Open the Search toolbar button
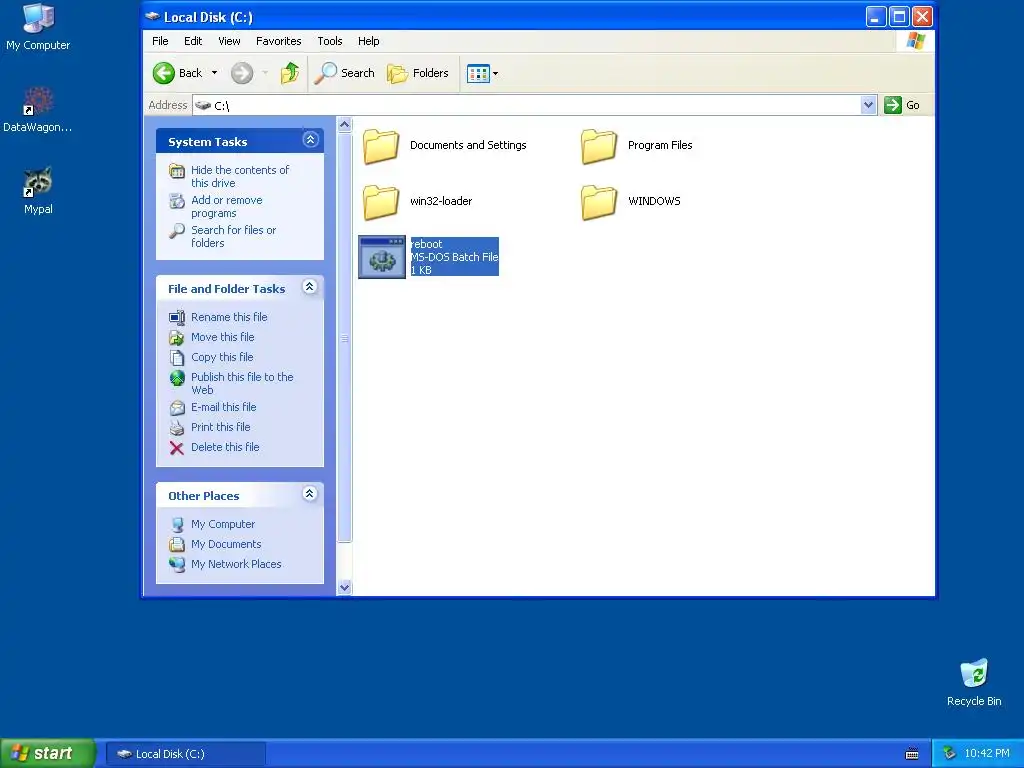 pos(345,73)
